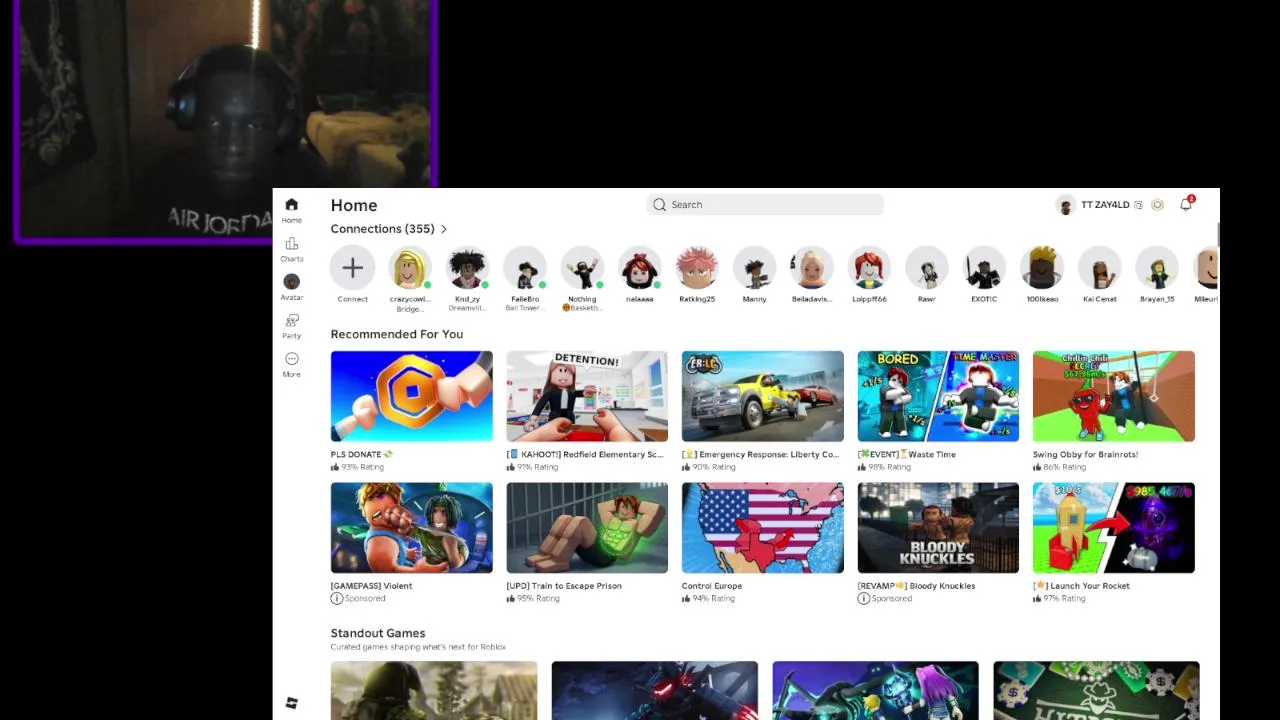Click the Sponsored info icon under Violent
Viewport: 1280px width, 720px height.
336,598
